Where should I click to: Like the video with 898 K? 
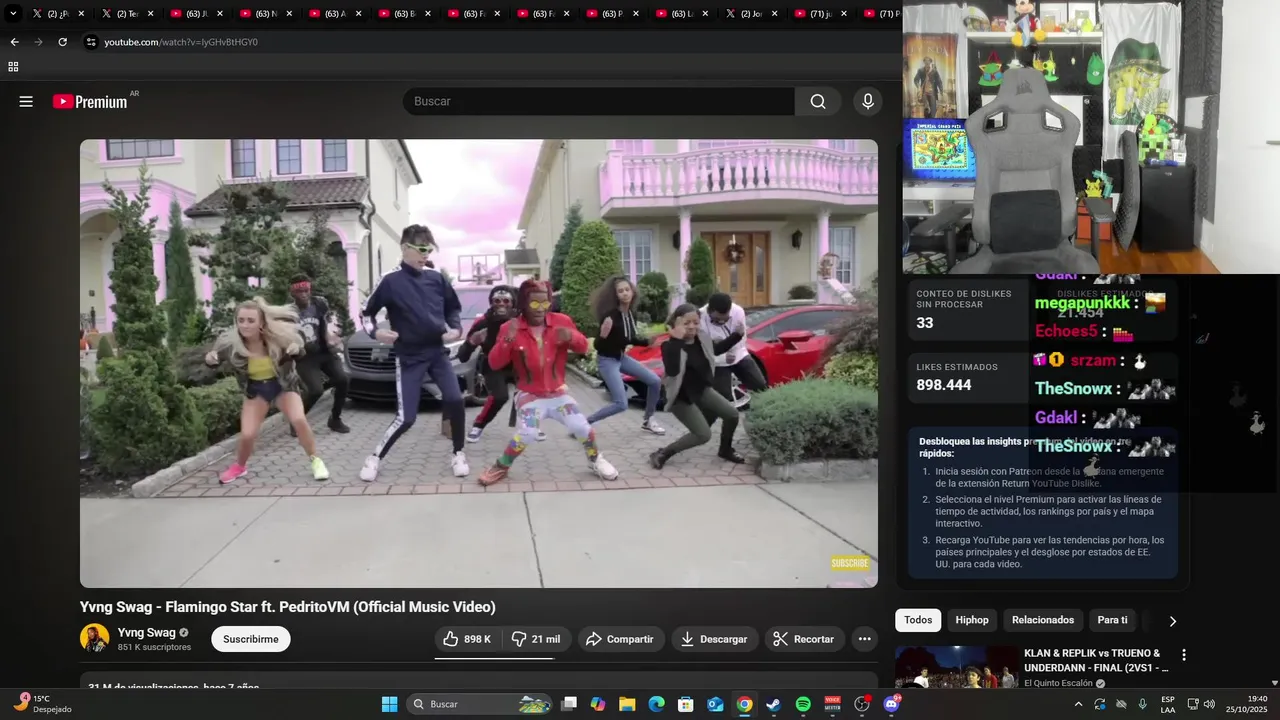(x=468, y=639)
